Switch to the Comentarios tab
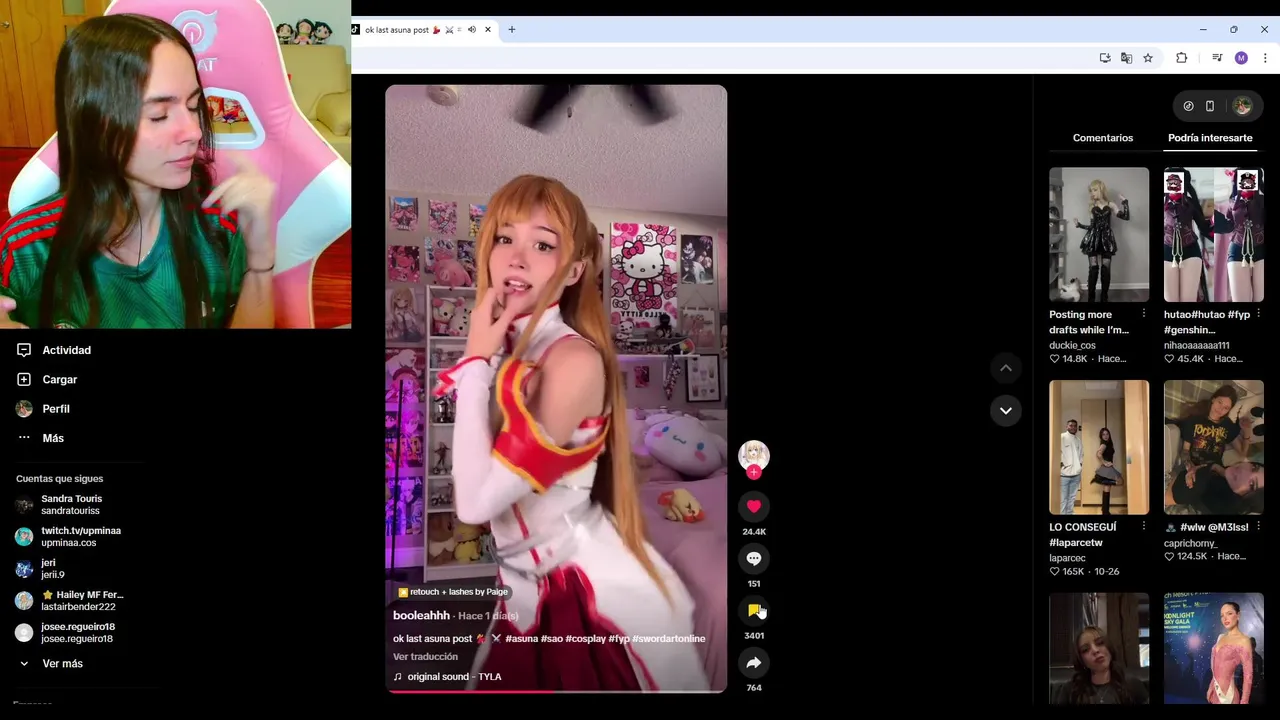This screenshot has height=720, width=1280. (x=1103, y=138)
